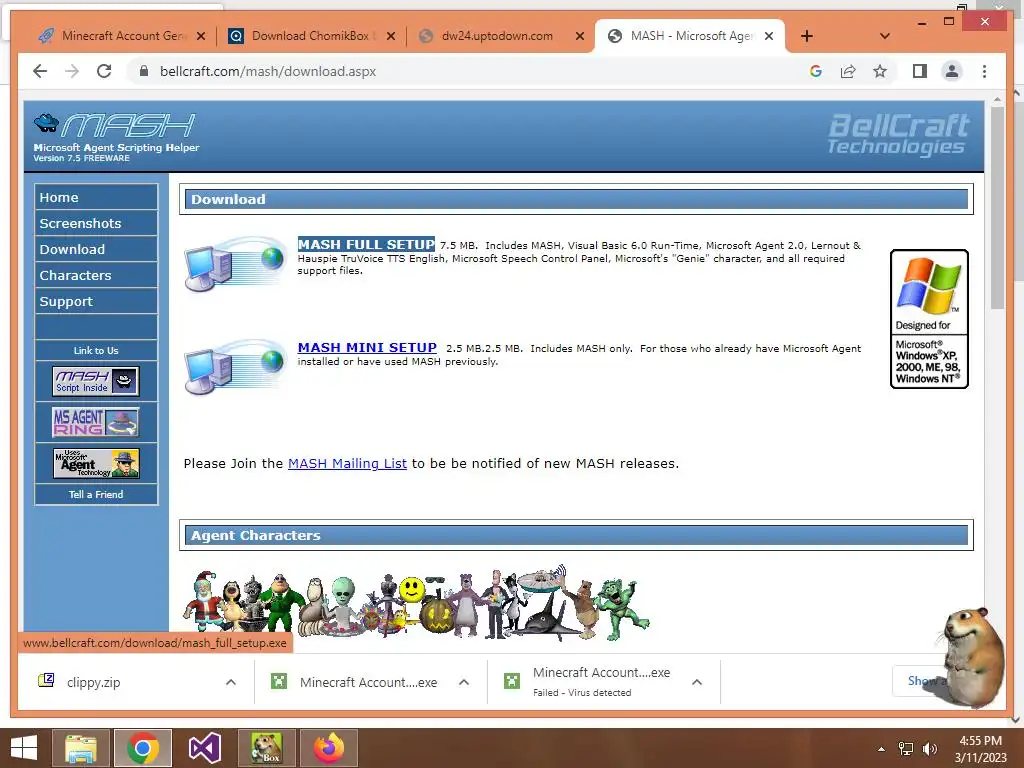Image resolution: width=1024 pixels, height=768 pixels.
Task: Open Download in sidebar menu
Action: [x=96, y=249]
